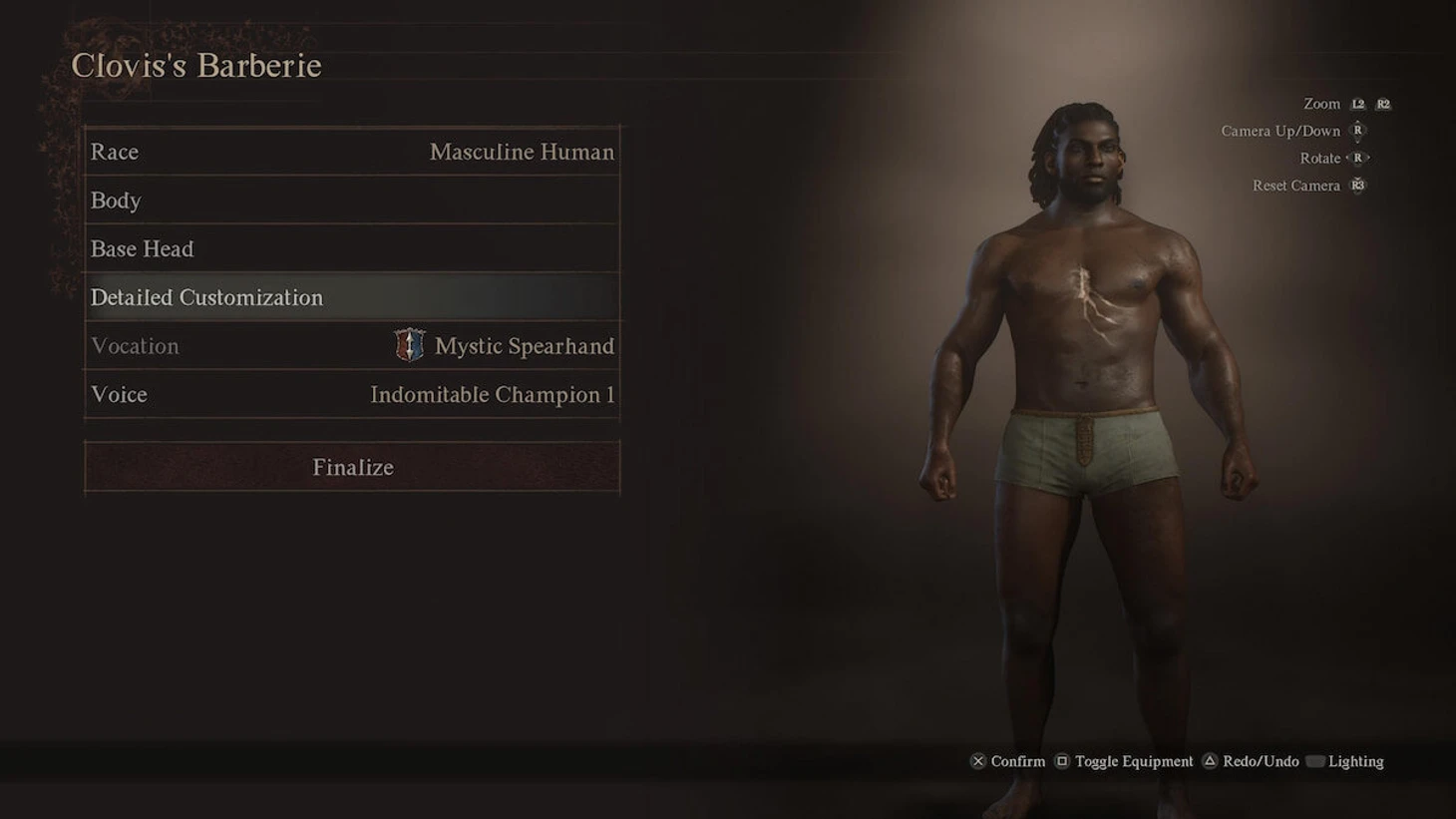The height and width of the screenshot is (819, 1456).
Task: Click the R3 Reset Camera icon
Action: click(x=1357, y=185)
